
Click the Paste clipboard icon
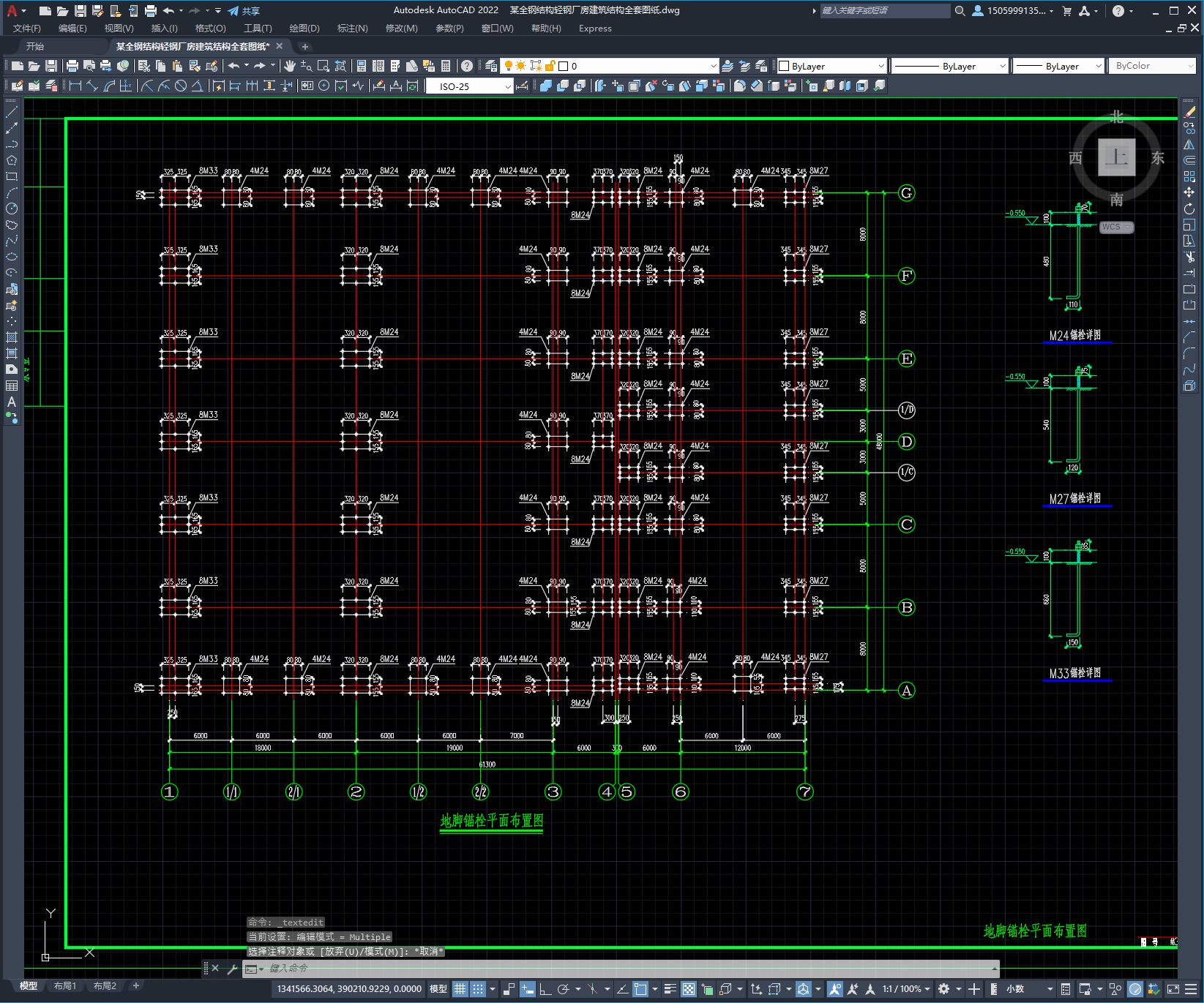click(178, 66)
